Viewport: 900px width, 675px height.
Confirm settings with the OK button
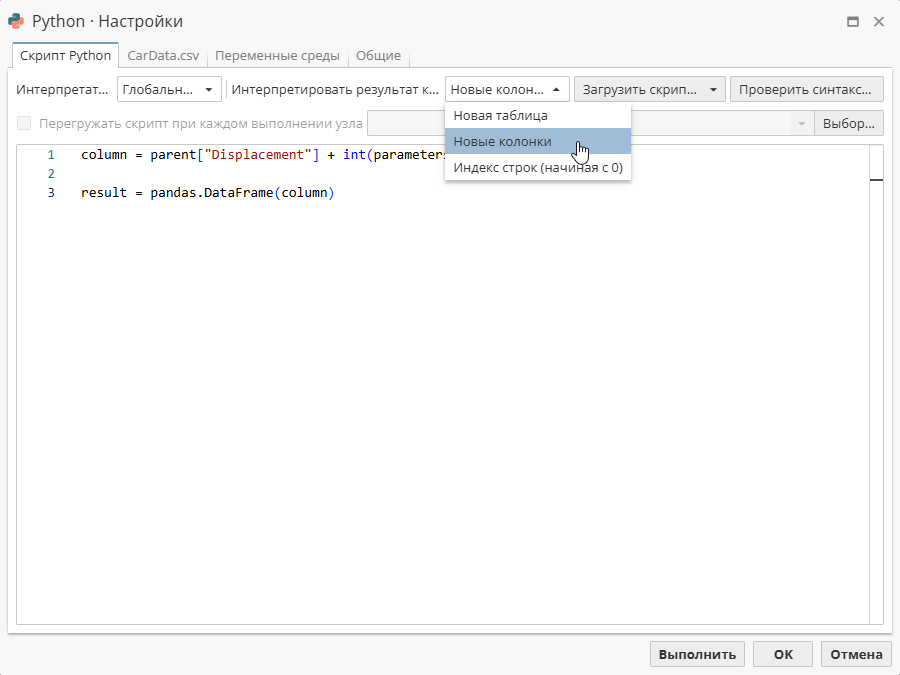[x=783, y=654]
